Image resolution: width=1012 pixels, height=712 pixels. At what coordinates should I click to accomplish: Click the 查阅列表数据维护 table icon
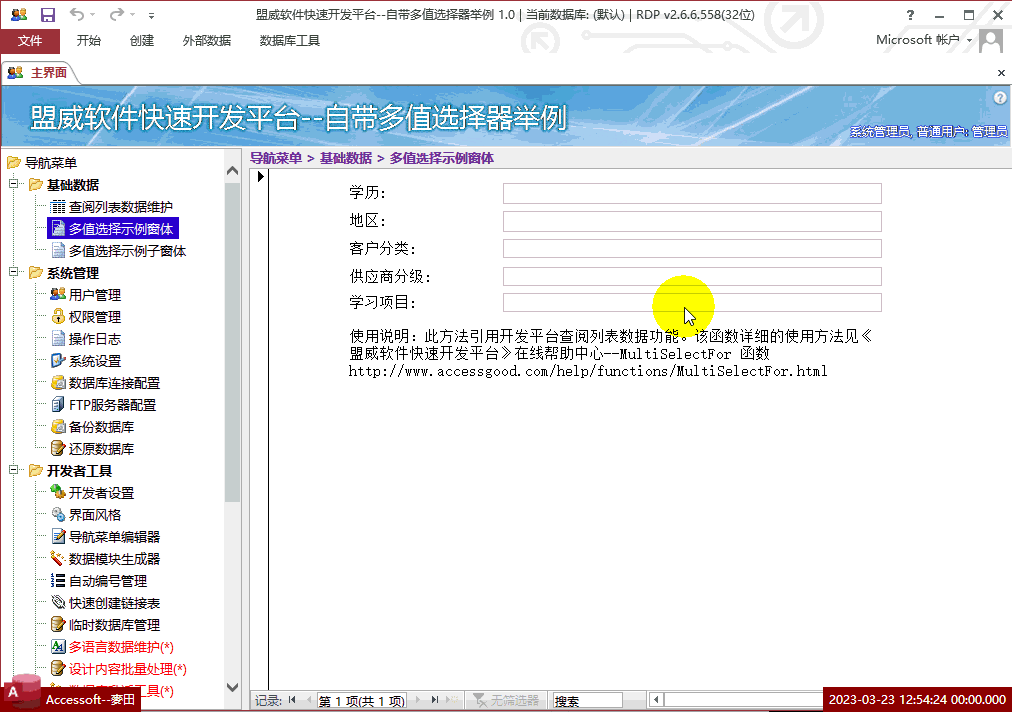58,207
